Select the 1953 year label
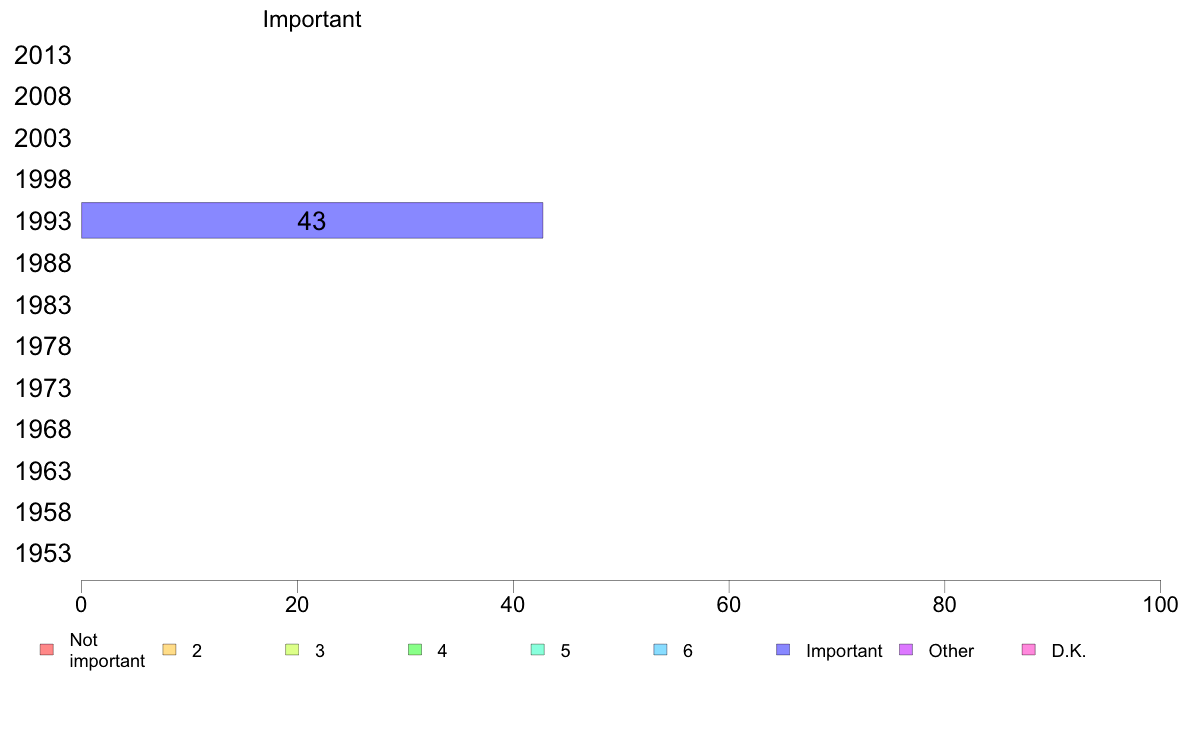Image resolution: width=1188 pixels, height=736 pixels. pyautogui.click(x=42, y=553)
